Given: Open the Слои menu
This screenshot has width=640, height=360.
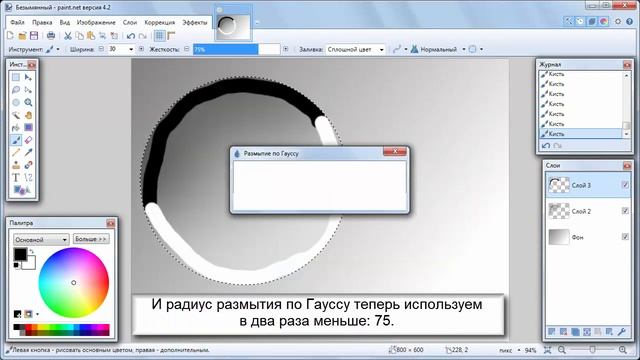Looking at the screenshot, I should click(x=130, y=22).
